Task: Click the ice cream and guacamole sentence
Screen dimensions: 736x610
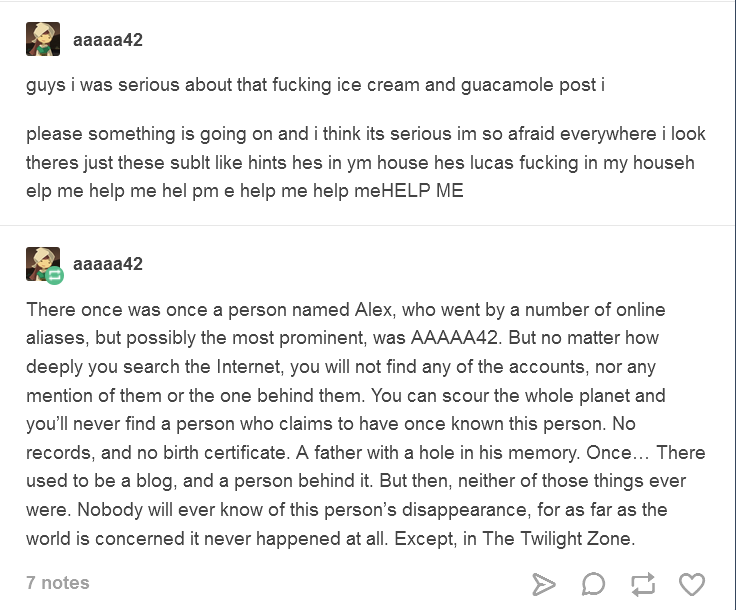Action: [315, 85]
